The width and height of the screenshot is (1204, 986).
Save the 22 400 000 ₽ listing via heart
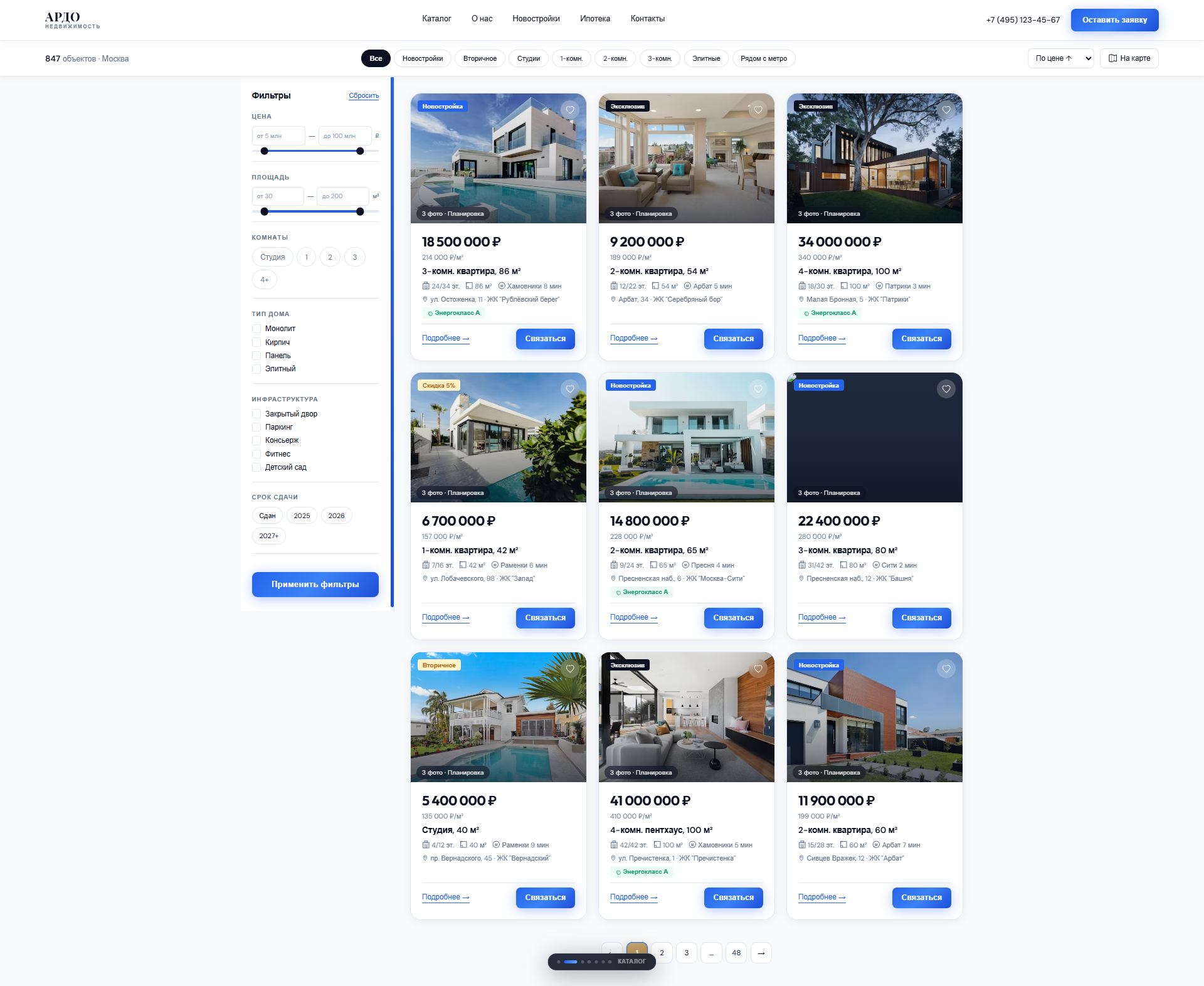pos(946,389)
